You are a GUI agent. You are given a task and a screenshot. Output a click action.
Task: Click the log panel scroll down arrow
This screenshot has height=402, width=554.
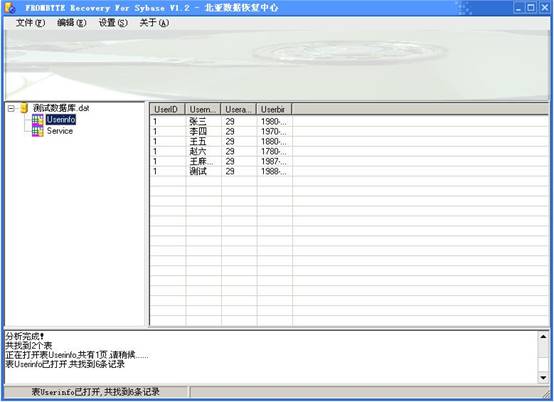tap(543, 378)
